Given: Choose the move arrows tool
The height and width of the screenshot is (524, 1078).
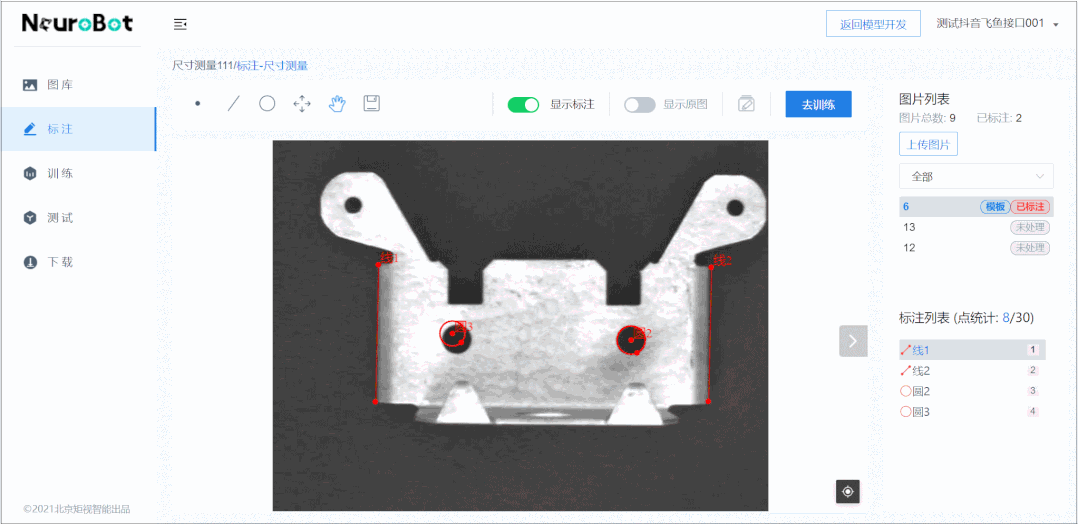Looking at the screenshot, I should (x=301, y=104).
